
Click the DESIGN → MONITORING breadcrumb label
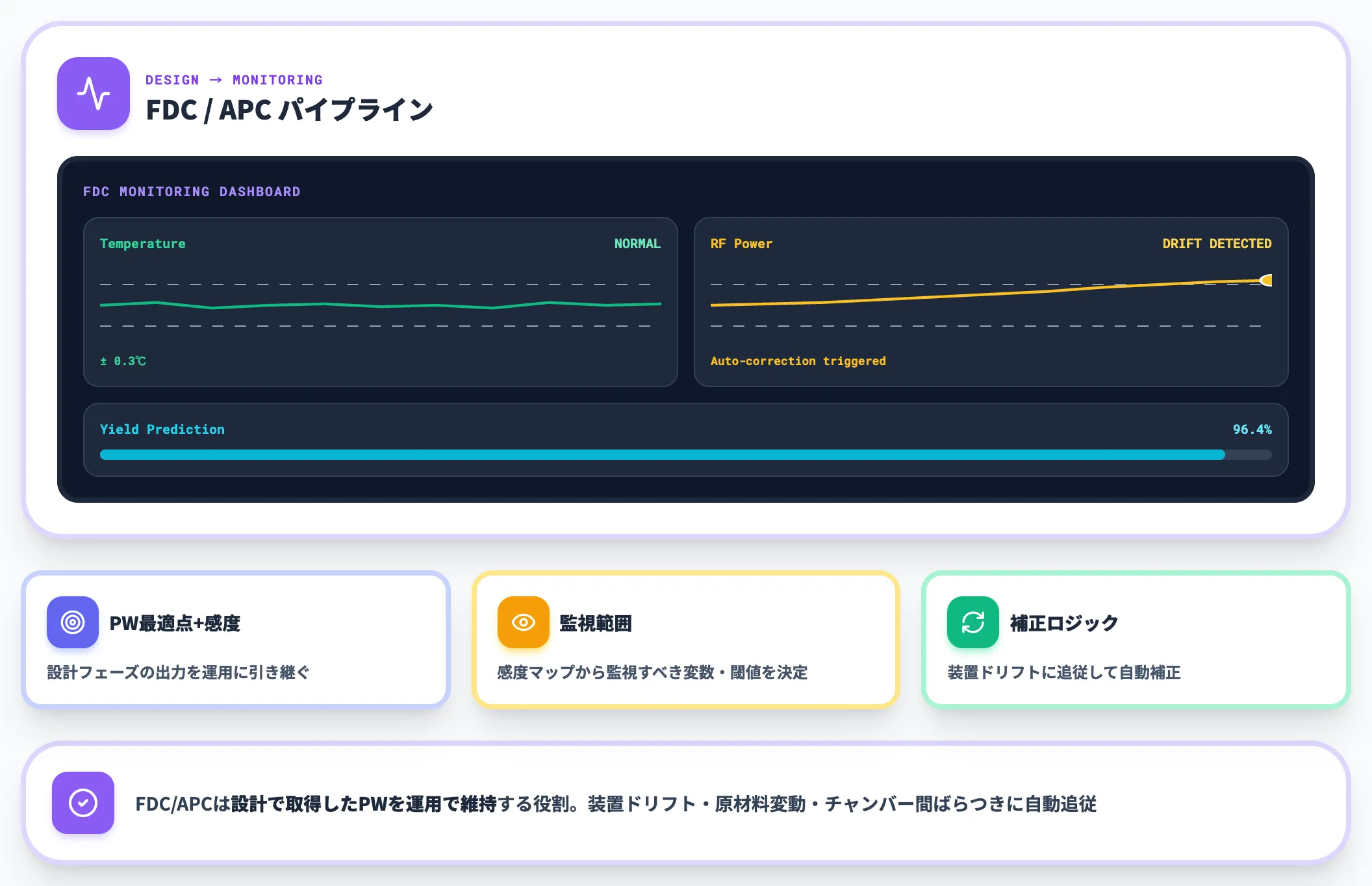coord(234,80)
